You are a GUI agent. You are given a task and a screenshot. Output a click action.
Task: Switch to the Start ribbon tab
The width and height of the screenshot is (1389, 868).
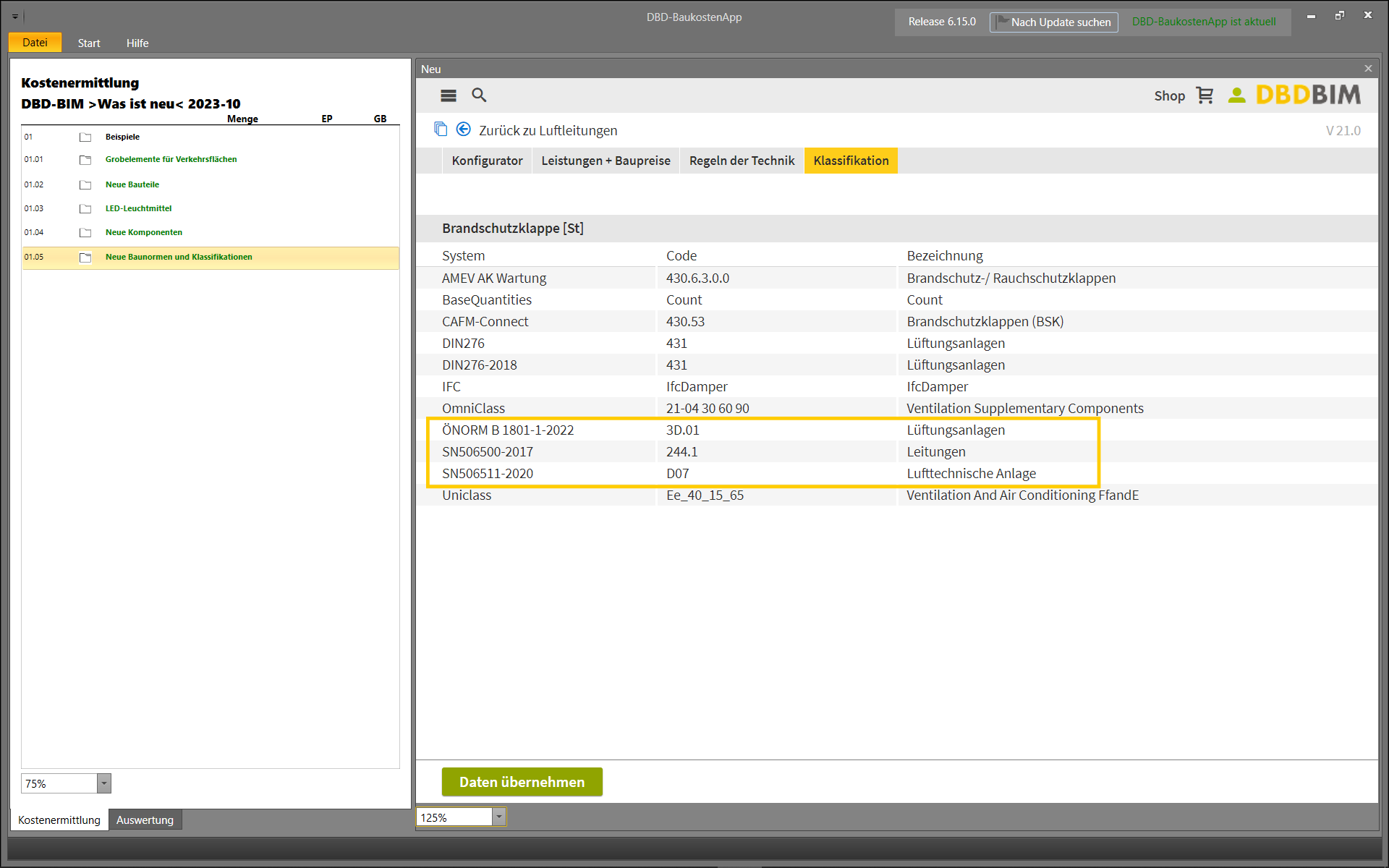tap(89, 43)
